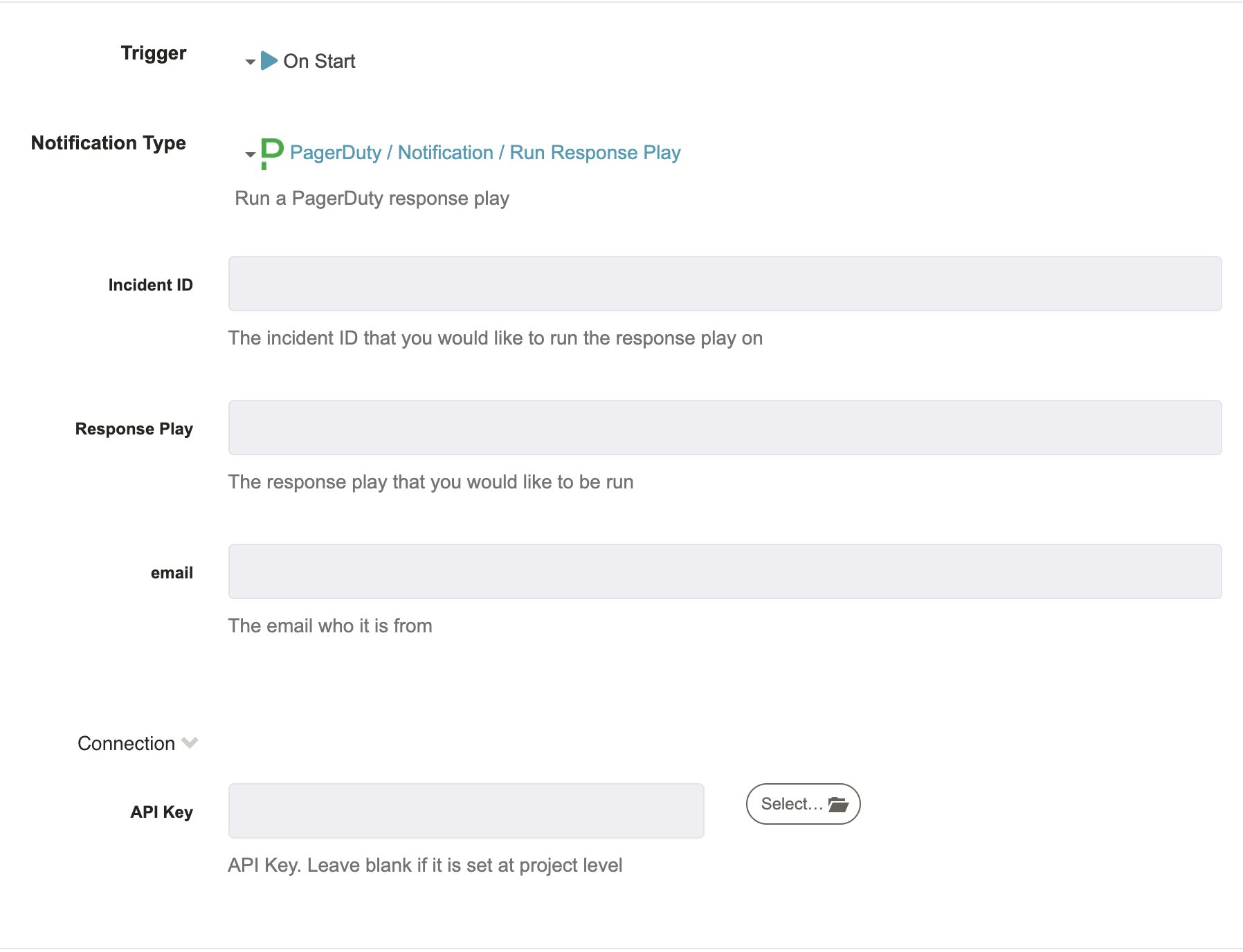Click the Connection section heading

coord(126,743)
